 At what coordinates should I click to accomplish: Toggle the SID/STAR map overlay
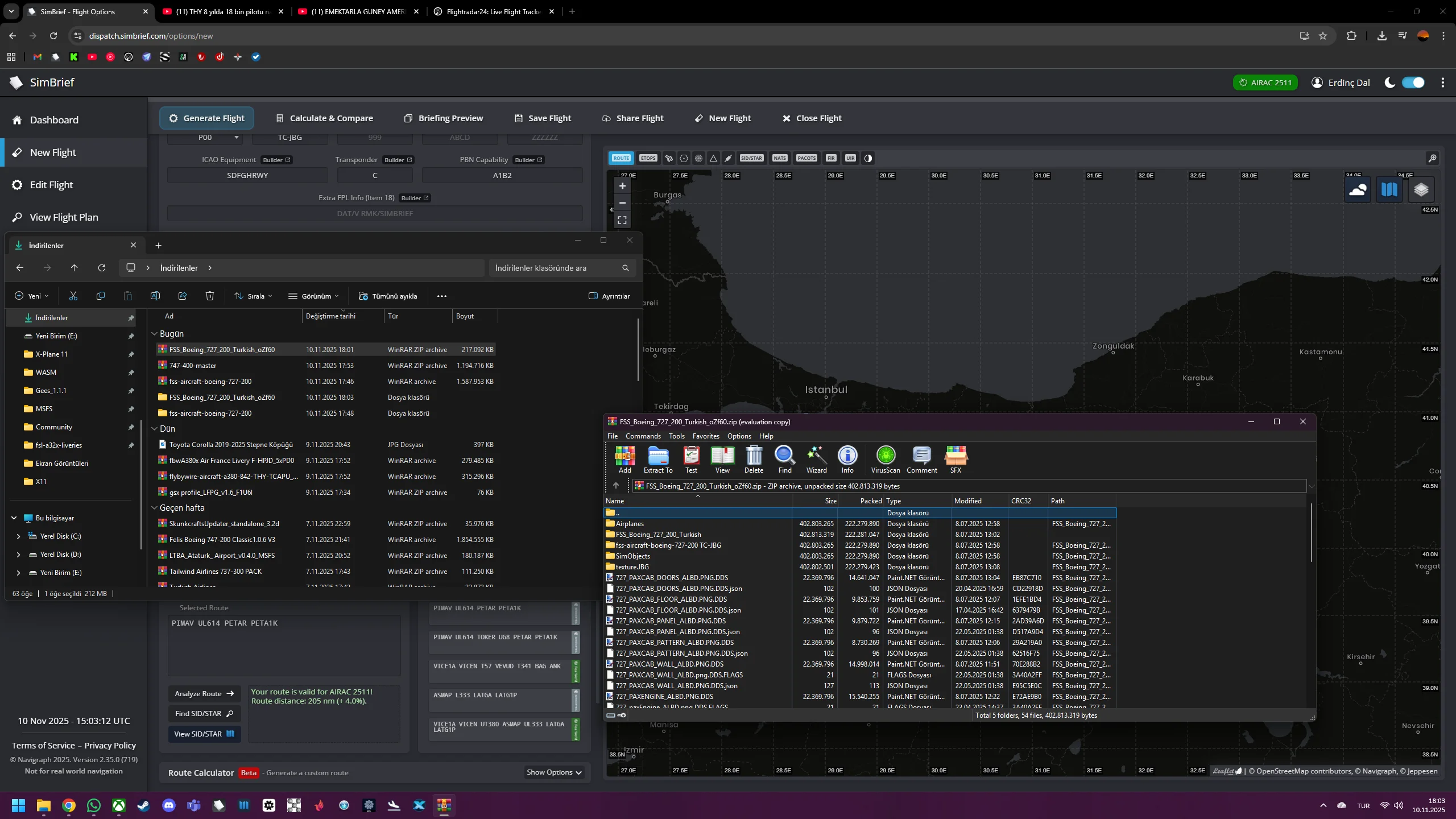pos(751,158)
